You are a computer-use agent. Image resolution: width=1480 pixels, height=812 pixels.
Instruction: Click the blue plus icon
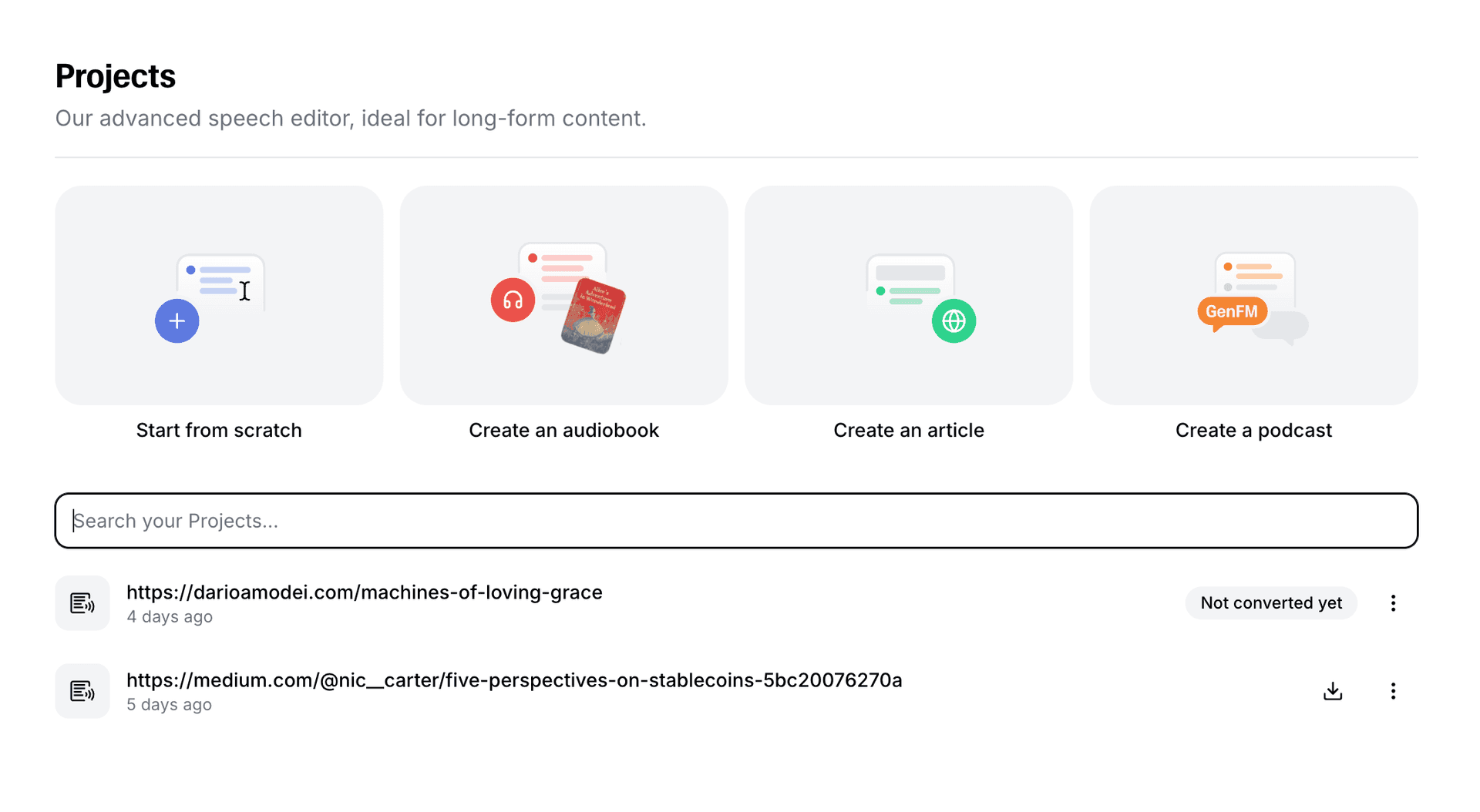pyautogui.click(x=177, y=320)
